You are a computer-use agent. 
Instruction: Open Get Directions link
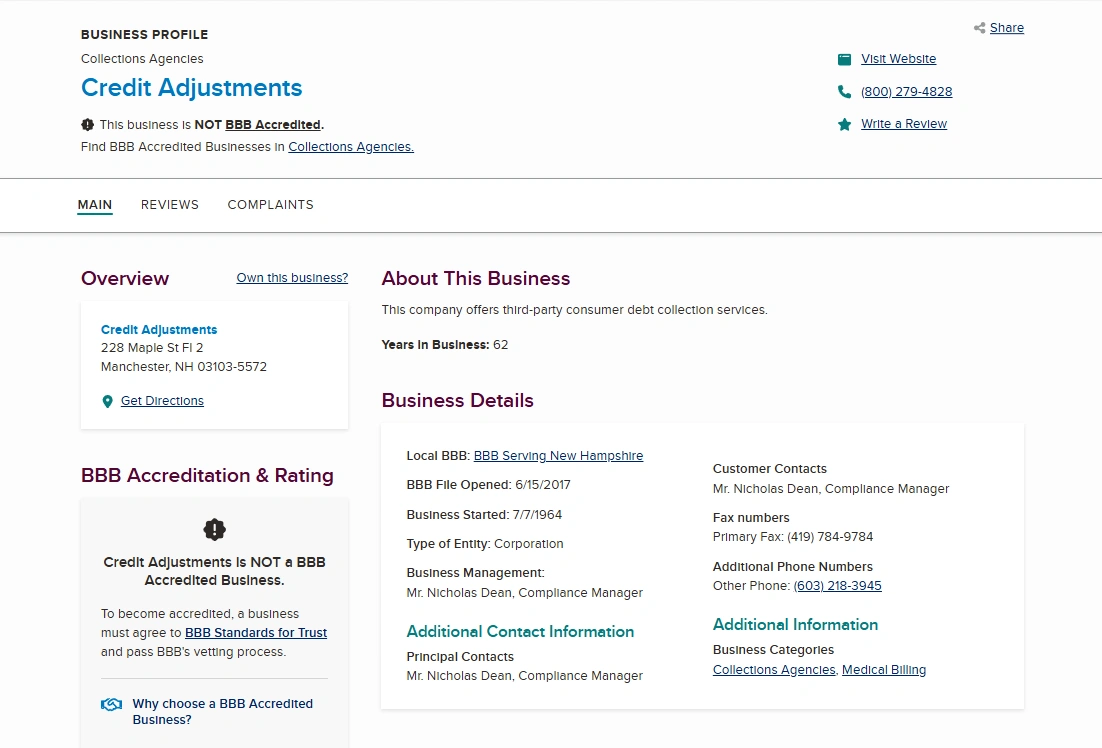[162, 401]
